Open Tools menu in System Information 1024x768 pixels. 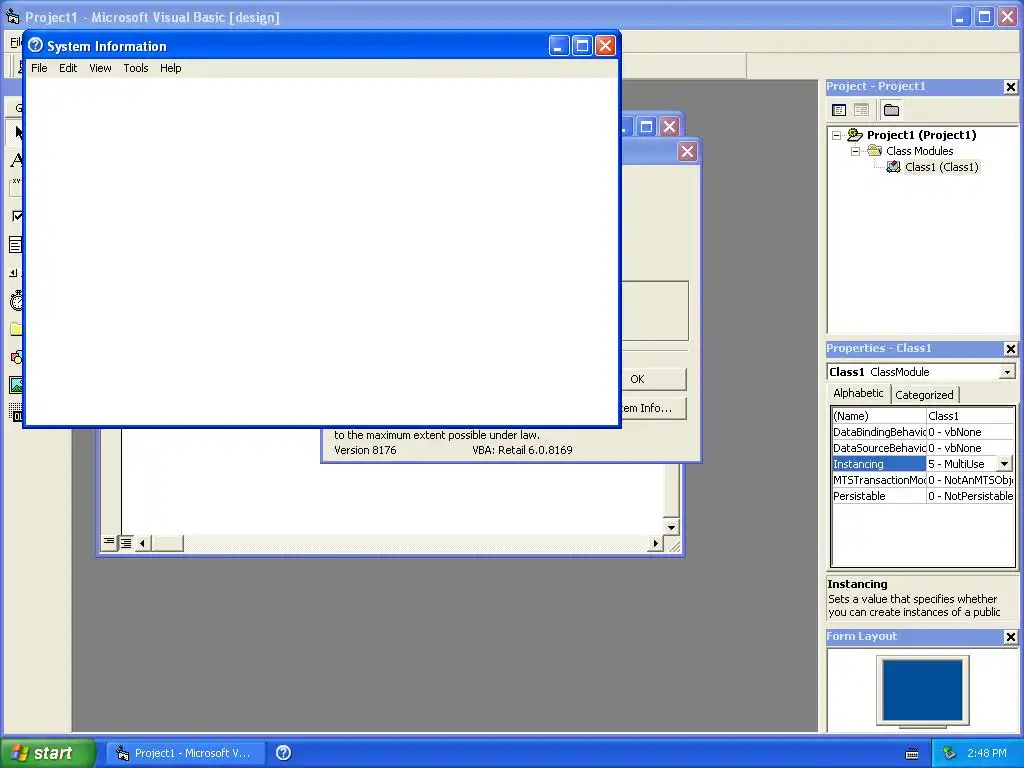pyautogui.click(x=136, y=68)
